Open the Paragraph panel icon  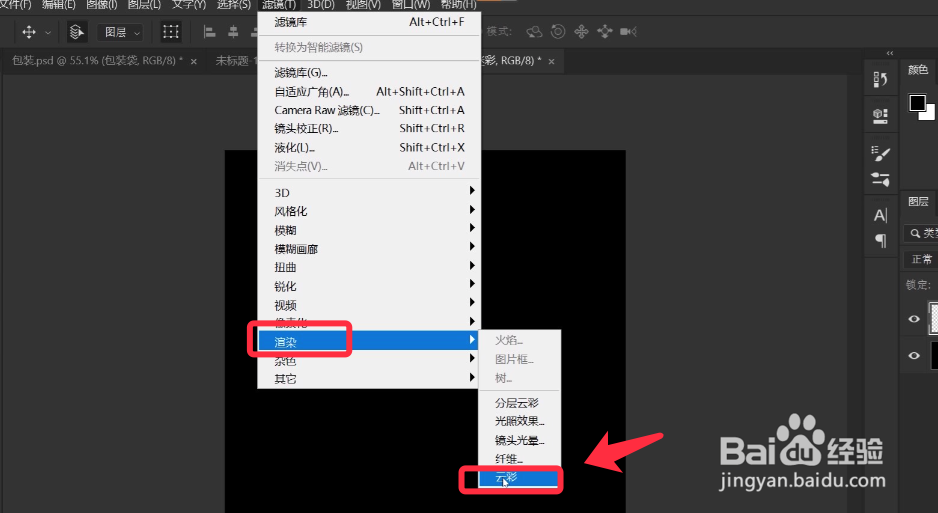(880, 240)
